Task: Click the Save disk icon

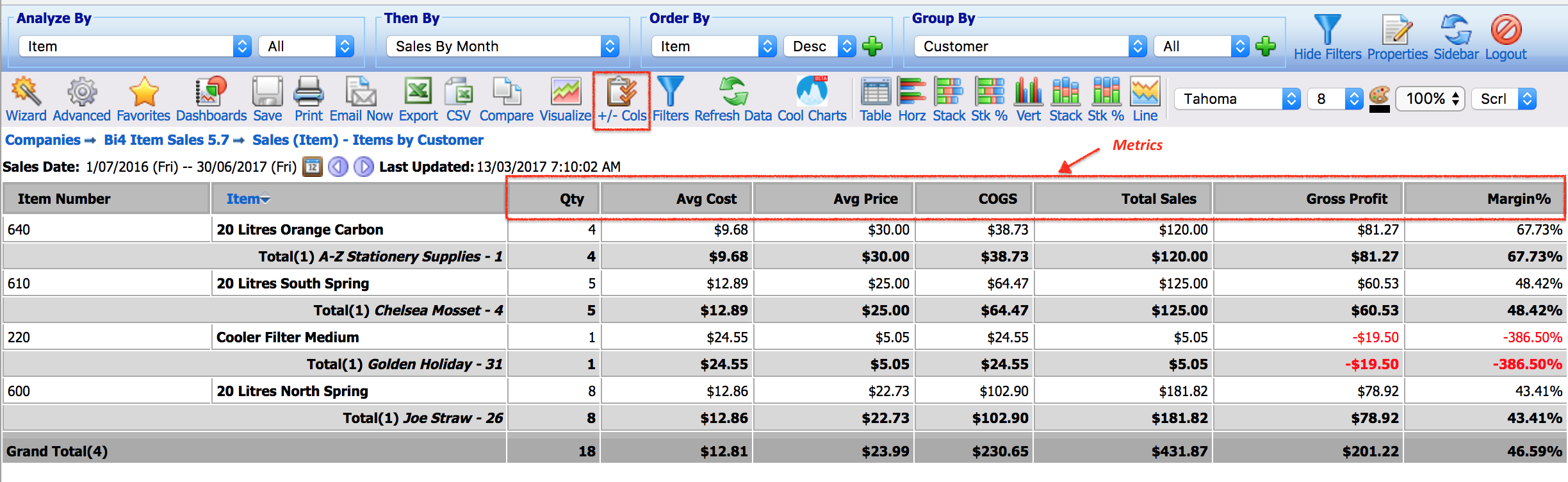Action: [267, 99]
